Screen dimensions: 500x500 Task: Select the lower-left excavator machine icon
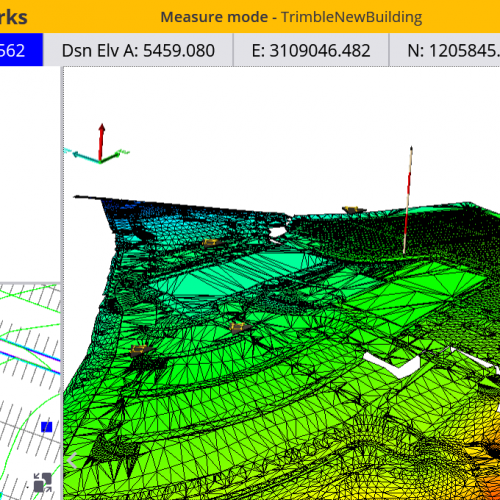tap(141, 350)
